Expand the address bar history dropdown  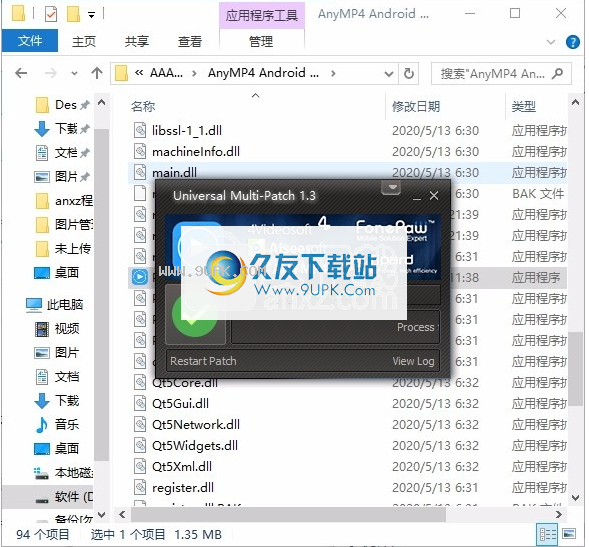[x=389, y=74]
